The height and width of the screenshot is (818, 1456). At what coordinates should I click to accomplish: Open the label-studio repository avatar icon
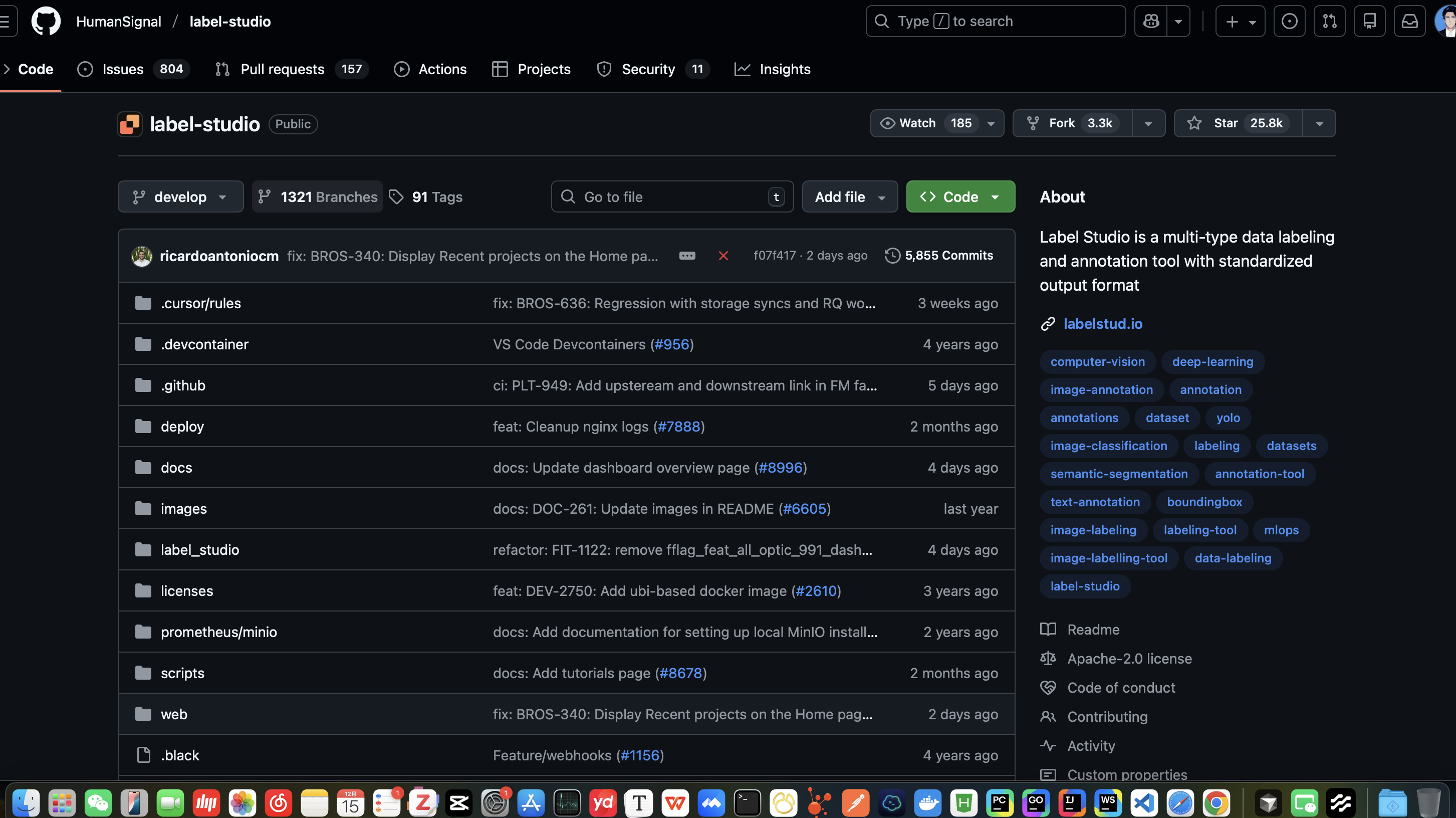129,124
